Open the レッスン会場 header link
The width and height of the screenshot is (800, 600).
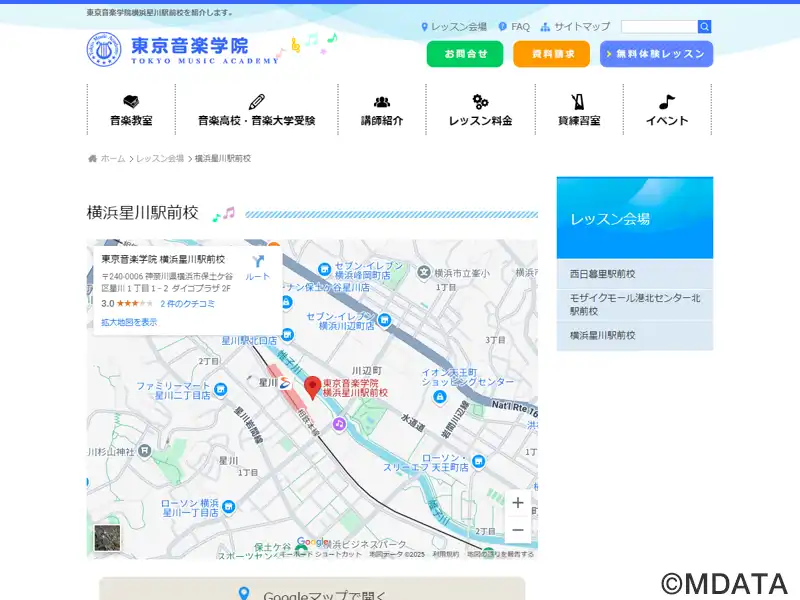pyautogui.click(x=454, y=27)
